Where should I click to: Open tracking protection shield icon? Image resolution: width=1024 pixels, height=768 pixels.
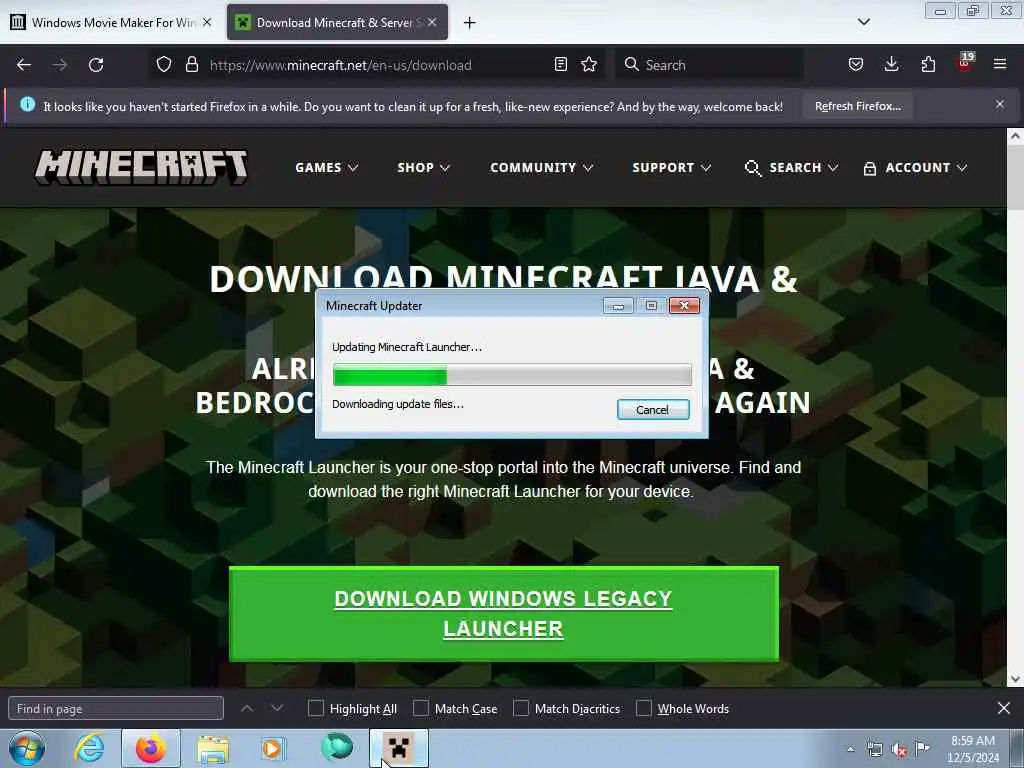164,65
